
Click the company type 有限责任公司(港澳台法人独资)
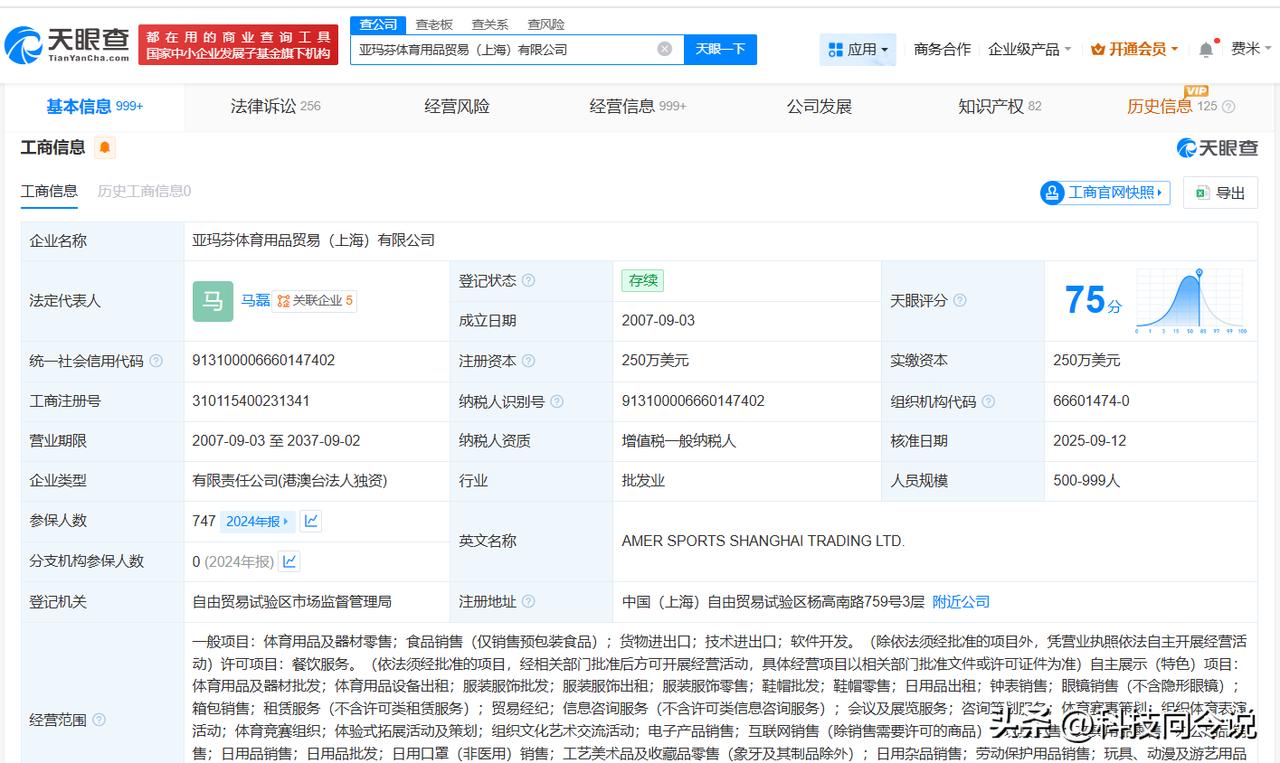289,481
